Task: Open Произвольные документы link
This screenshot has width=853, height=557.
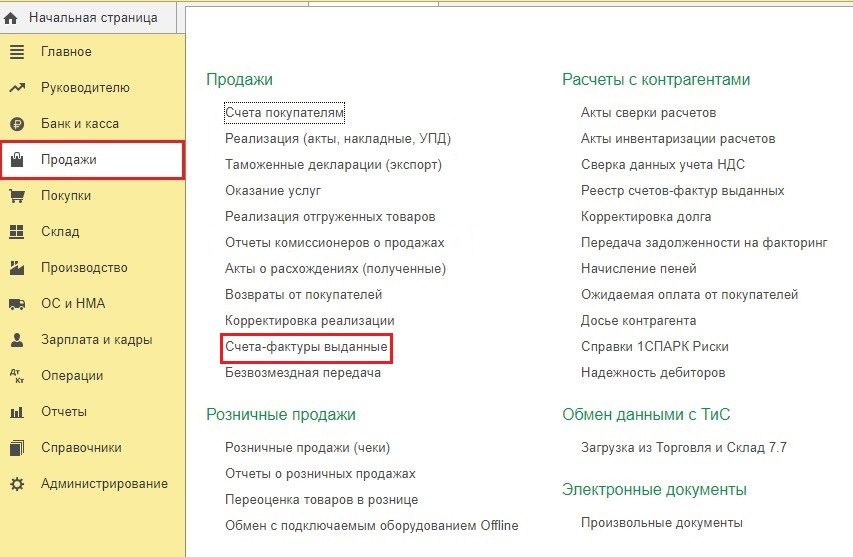Action: (x=662, y=523)
